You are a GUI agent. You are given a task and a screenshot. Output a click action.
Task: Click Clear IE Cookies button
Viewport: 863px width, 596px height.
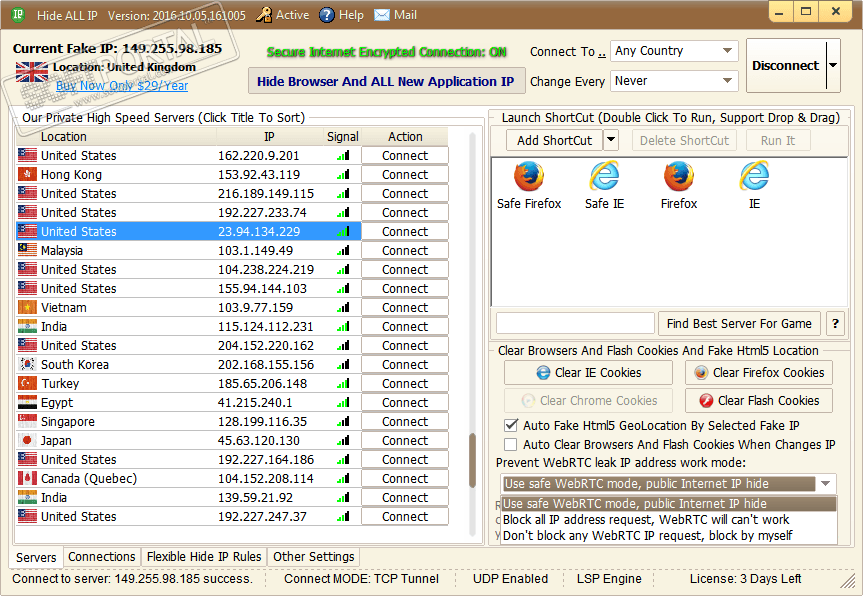[588, 373]
